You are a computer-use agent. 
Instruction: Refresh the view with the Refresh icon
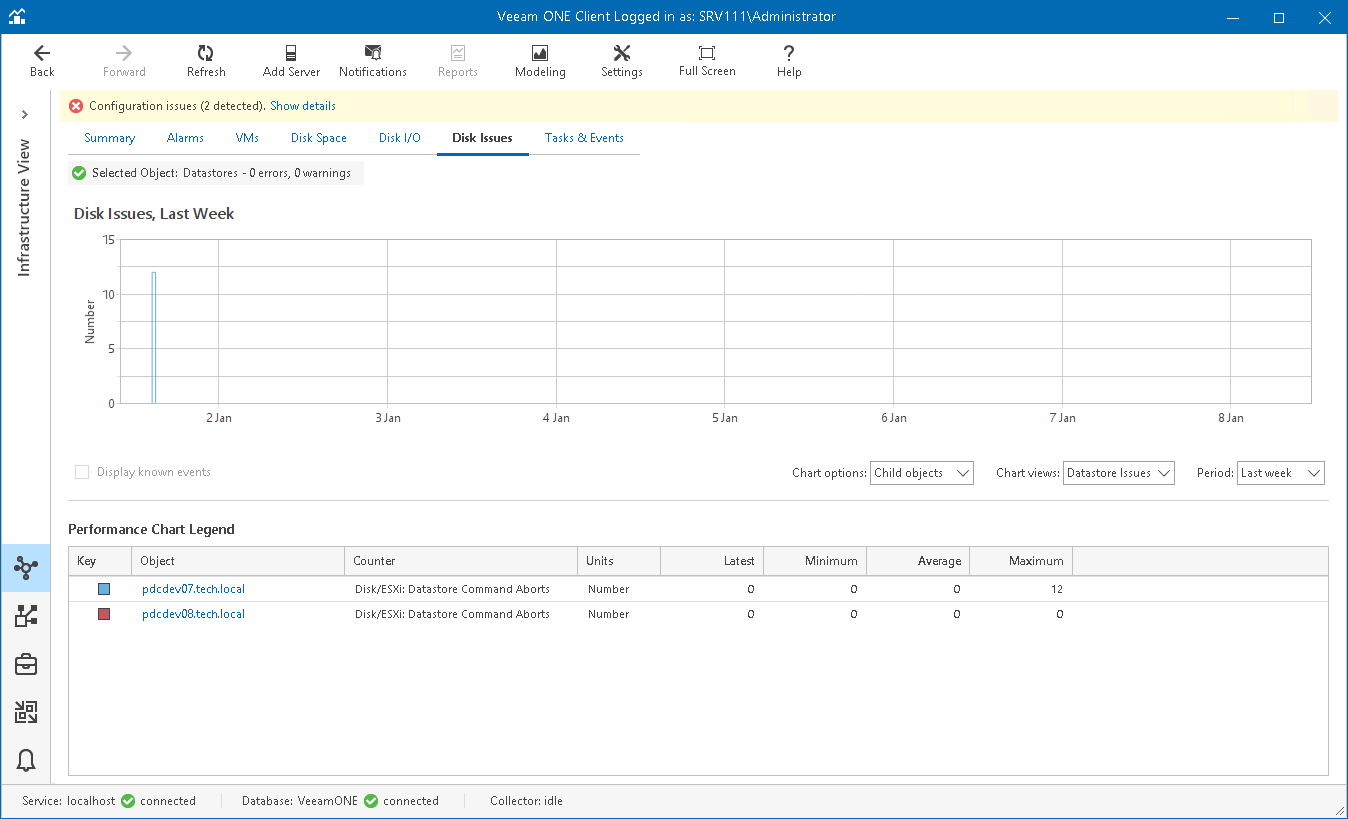(x=206, y=53)
